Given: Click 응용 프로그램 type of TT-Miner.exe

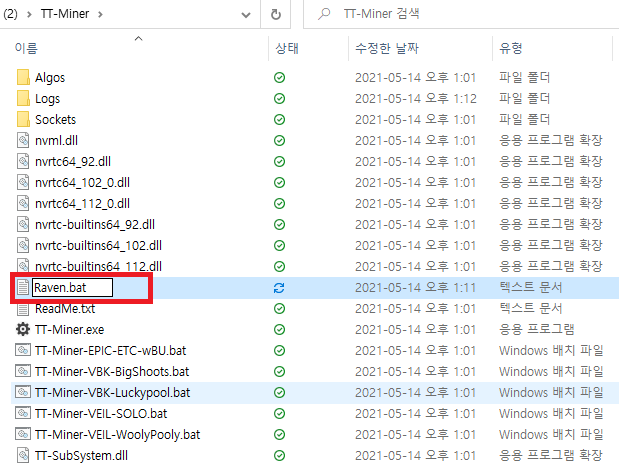Looking at the screenshot, I should click(536, 330).
